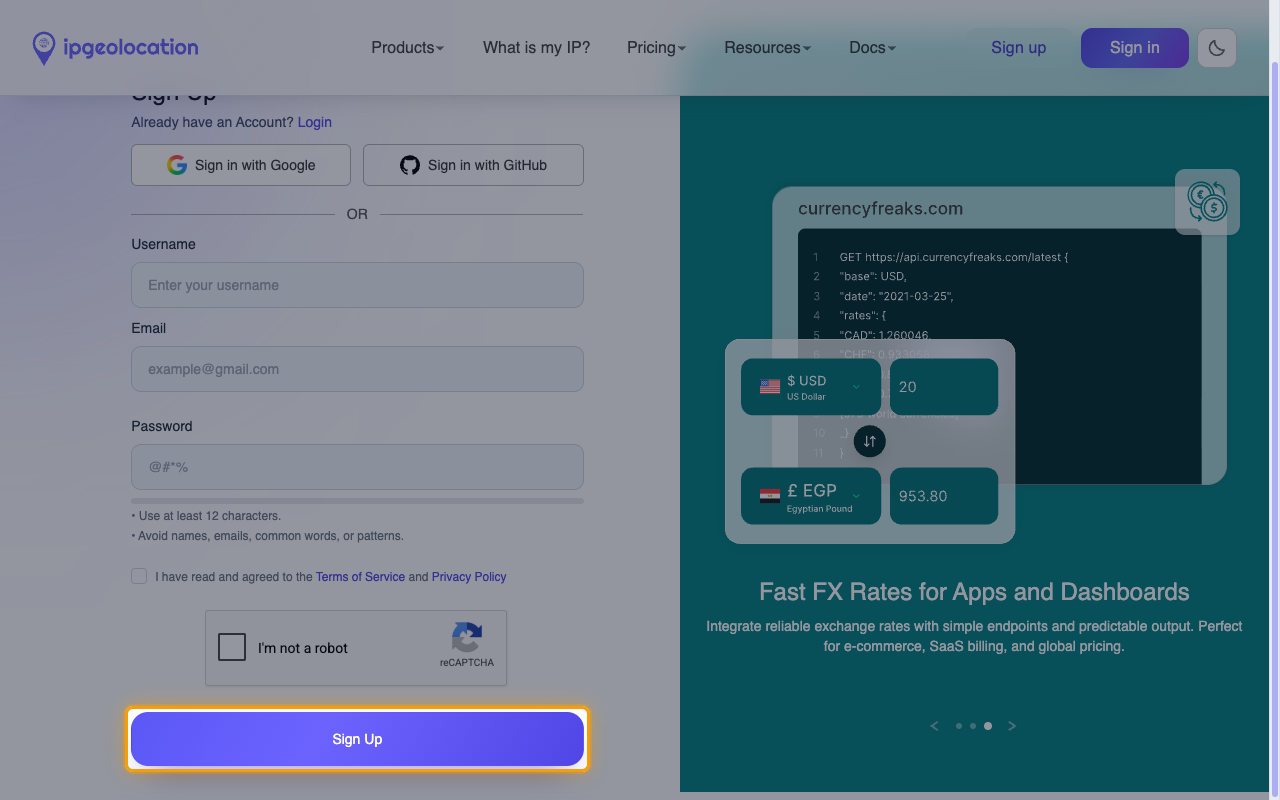The image size is (1280, 800).
Task: Select the third carousel dot
Action: click(988, 726)
